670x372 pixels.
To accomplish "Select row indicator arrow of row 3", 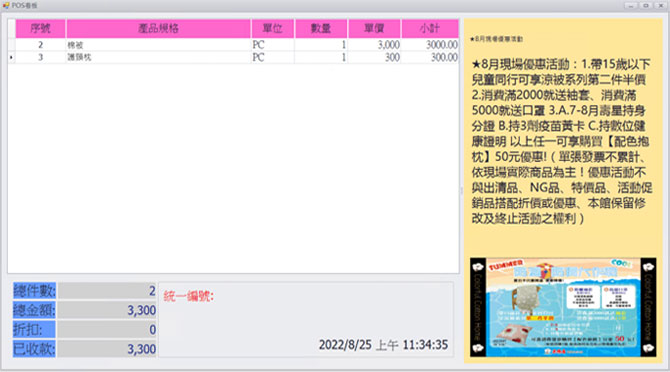I will click(11, 57).
